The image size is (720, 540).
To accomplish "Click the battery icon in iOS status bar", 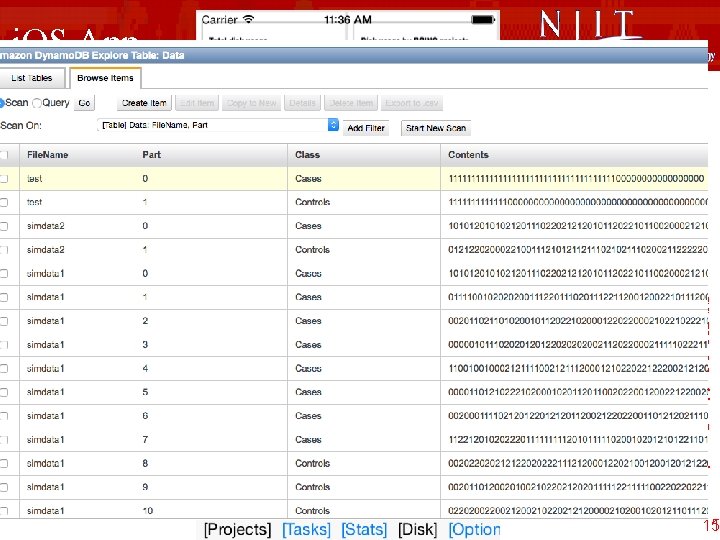I will click(x=483, y=20).
